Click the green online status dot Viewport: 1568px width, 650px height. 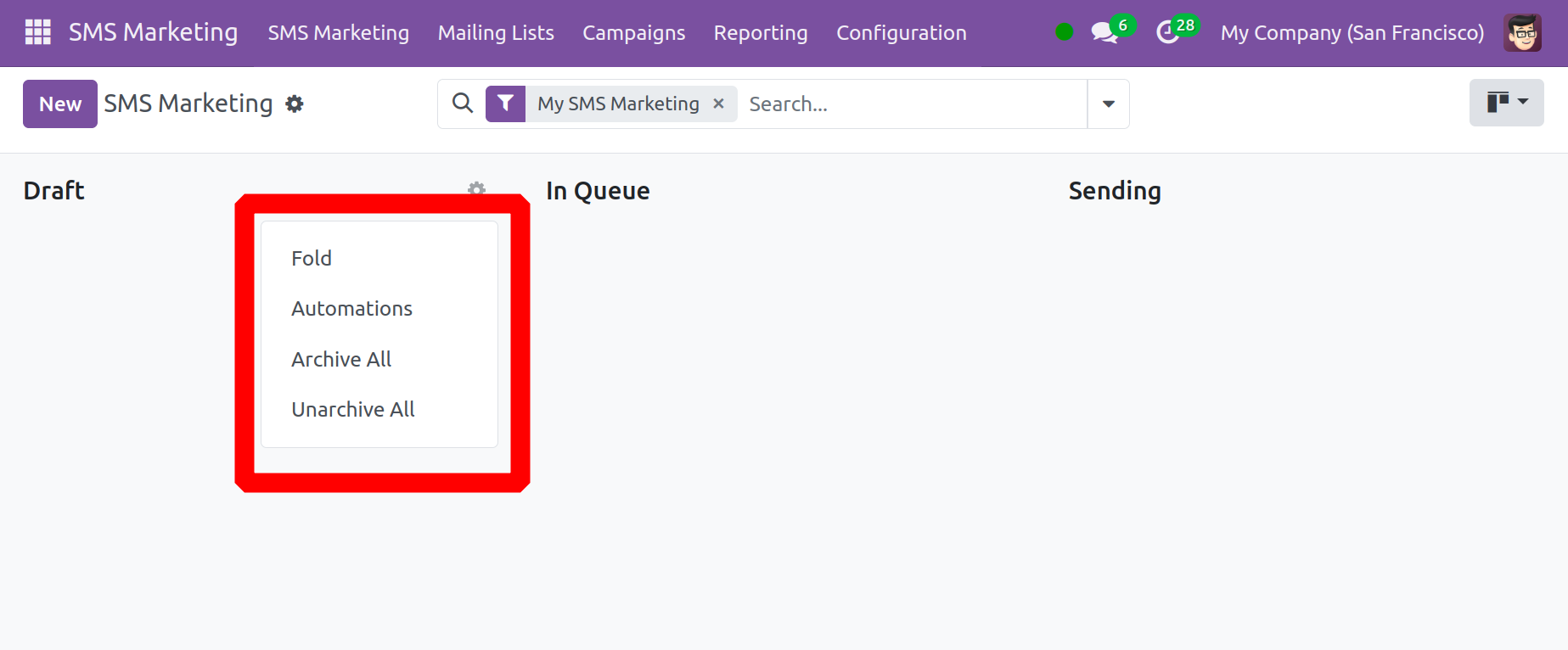tap(1064, 32)
